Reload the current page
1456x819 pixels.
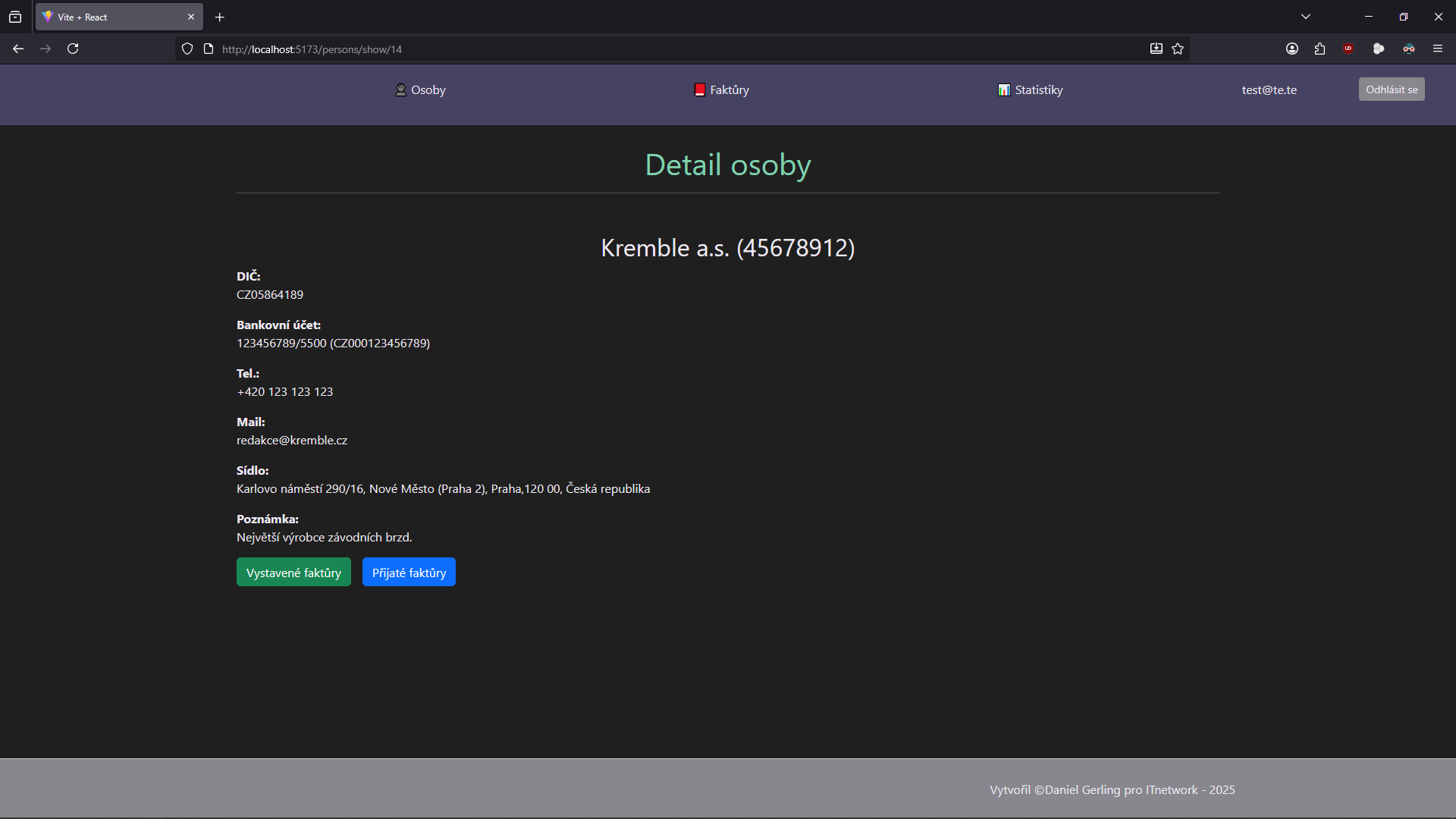(x=73, y=49)
